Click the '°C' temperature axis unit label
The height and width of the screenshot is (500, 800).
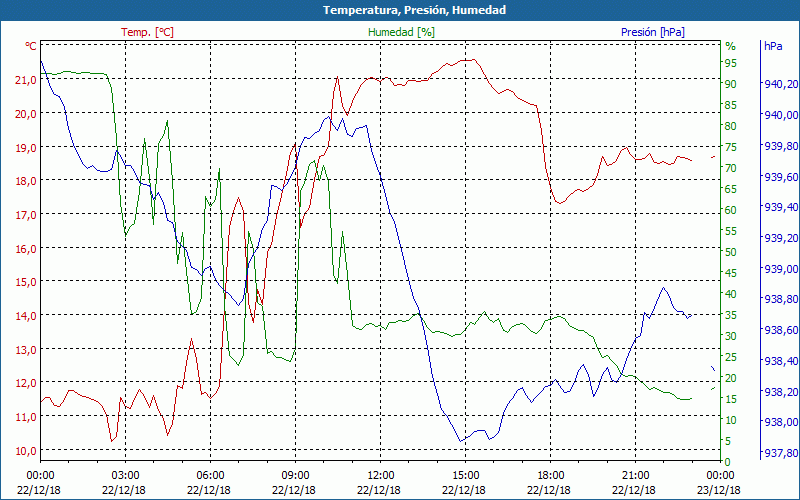tap(31, 46)
